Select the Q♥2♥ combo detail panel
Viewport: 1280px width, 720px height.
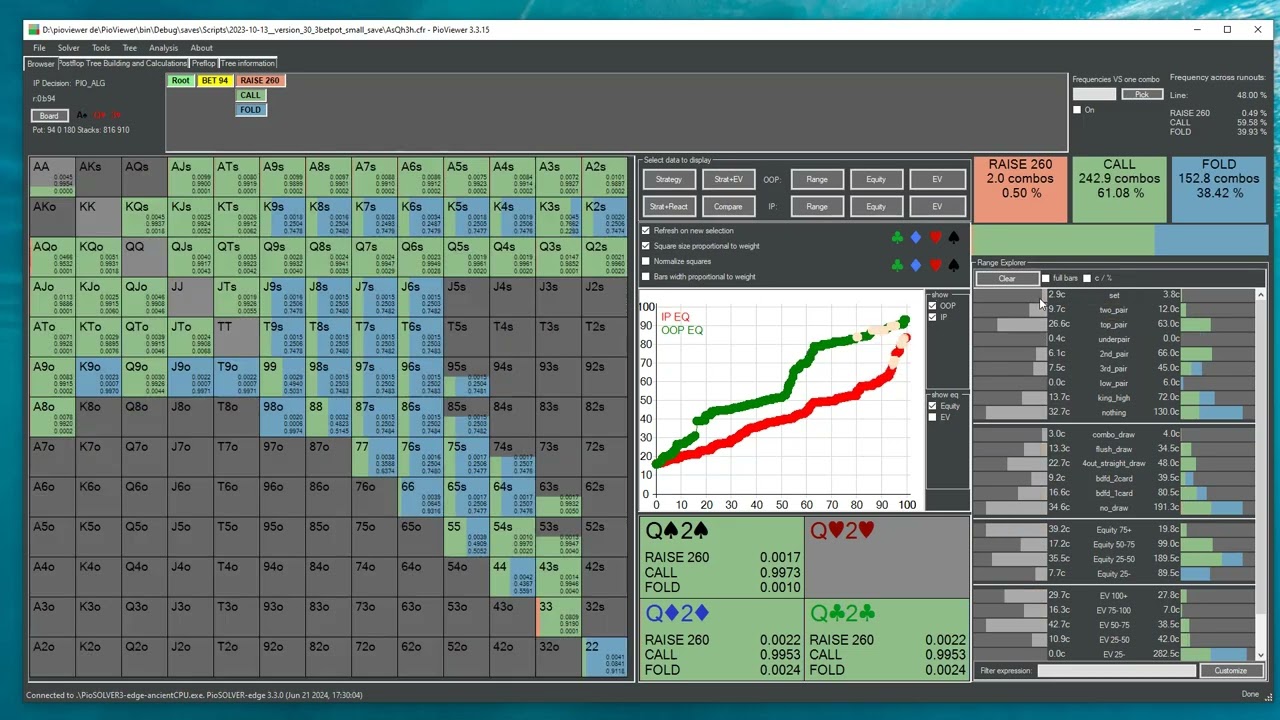point(887,557)
